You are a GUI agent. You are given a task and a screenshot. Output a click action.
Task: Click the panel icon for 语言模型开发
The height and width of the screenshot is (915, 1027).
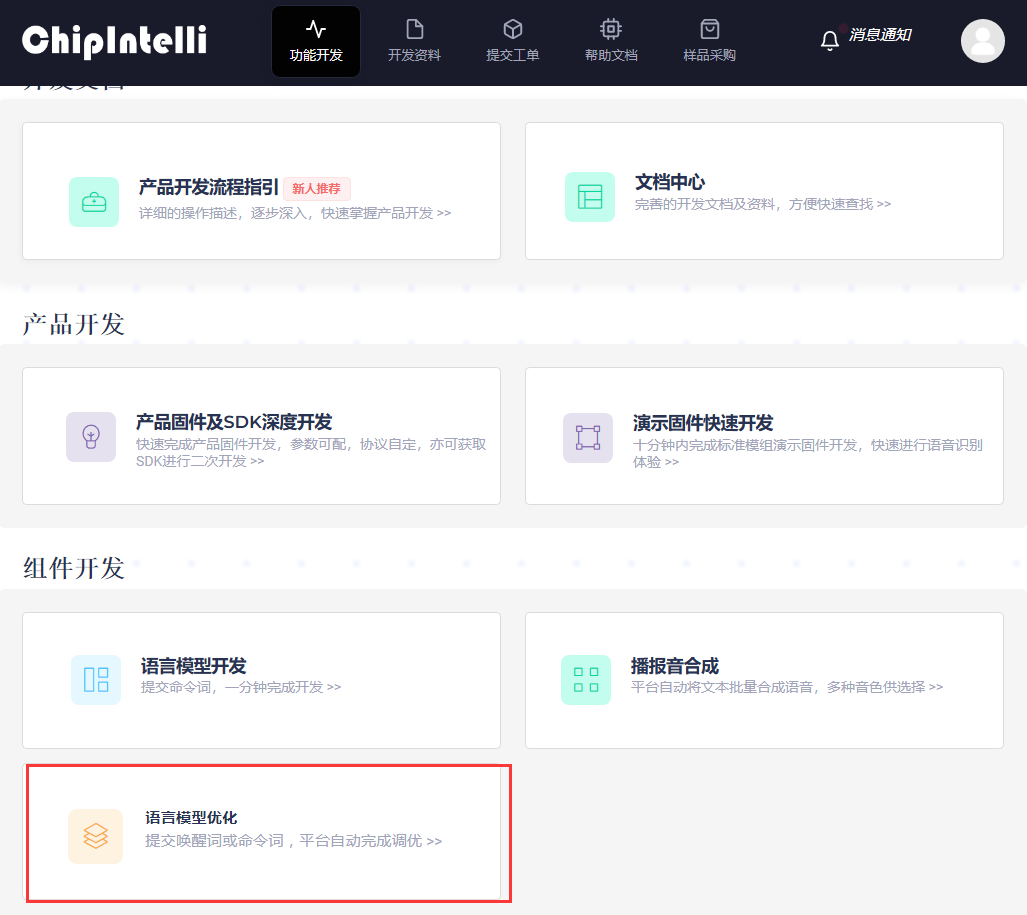(x=96, y=679)
